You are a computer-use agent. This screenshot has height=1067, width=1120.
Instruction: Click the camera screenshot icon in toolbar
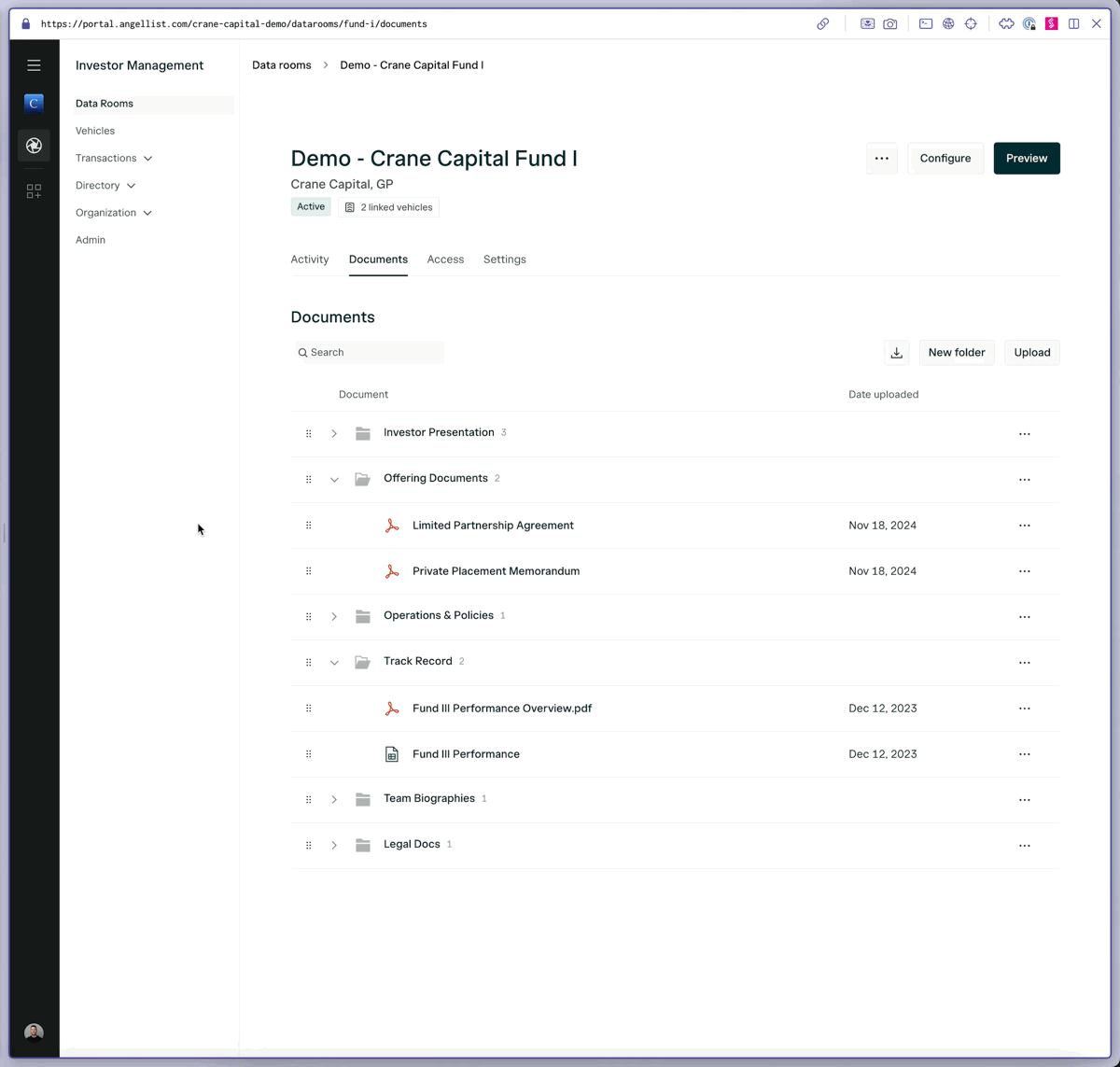(x=890, y=24)
